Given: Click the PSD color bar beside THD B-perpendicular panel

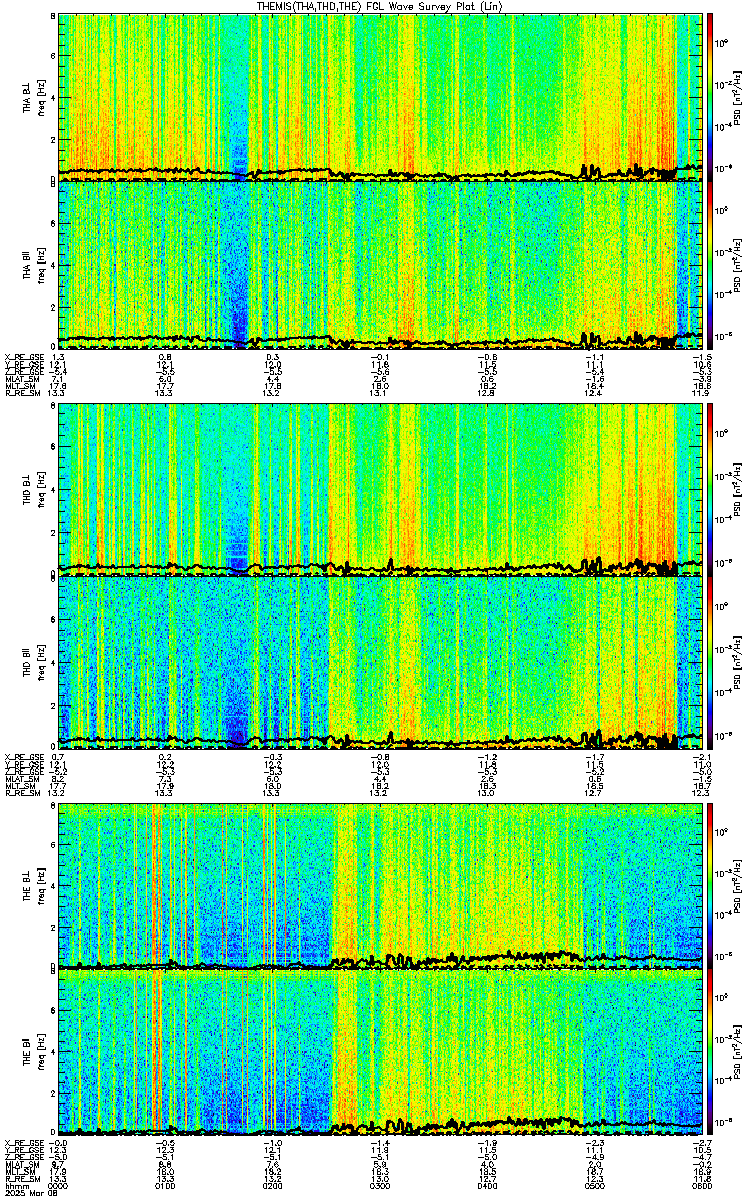Looking at the screenshot, I should 710,491.
